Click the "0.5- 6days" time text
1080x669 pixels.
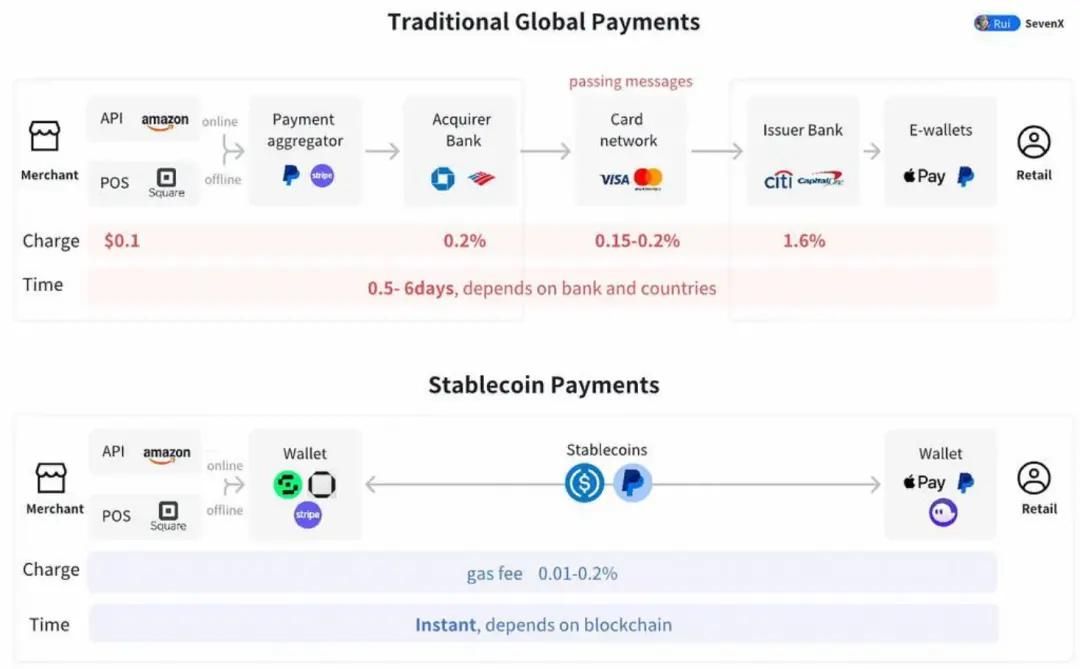click(x=411, y=288)
